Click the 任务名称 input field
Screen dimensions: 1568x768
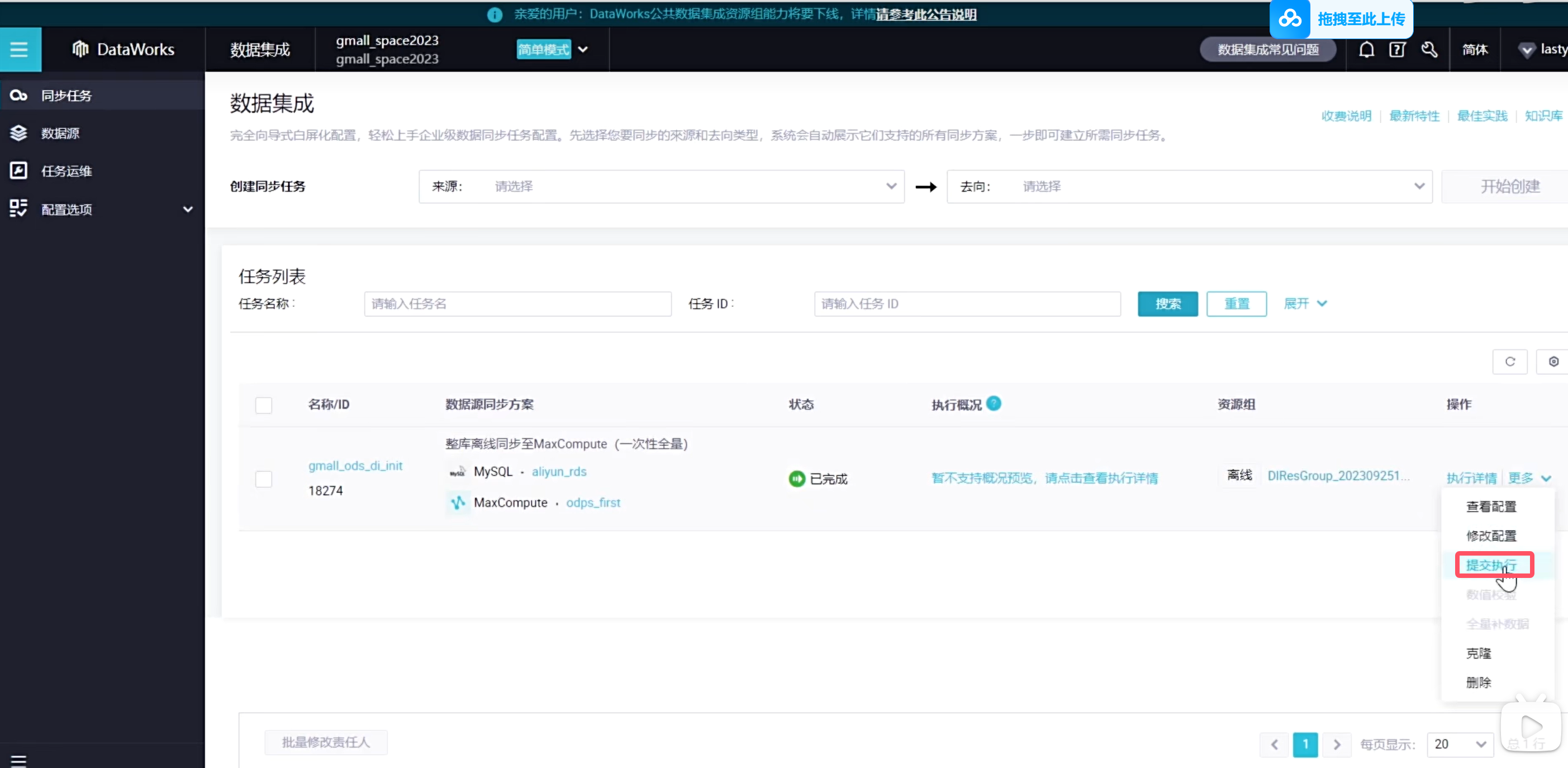click(517, 304)
